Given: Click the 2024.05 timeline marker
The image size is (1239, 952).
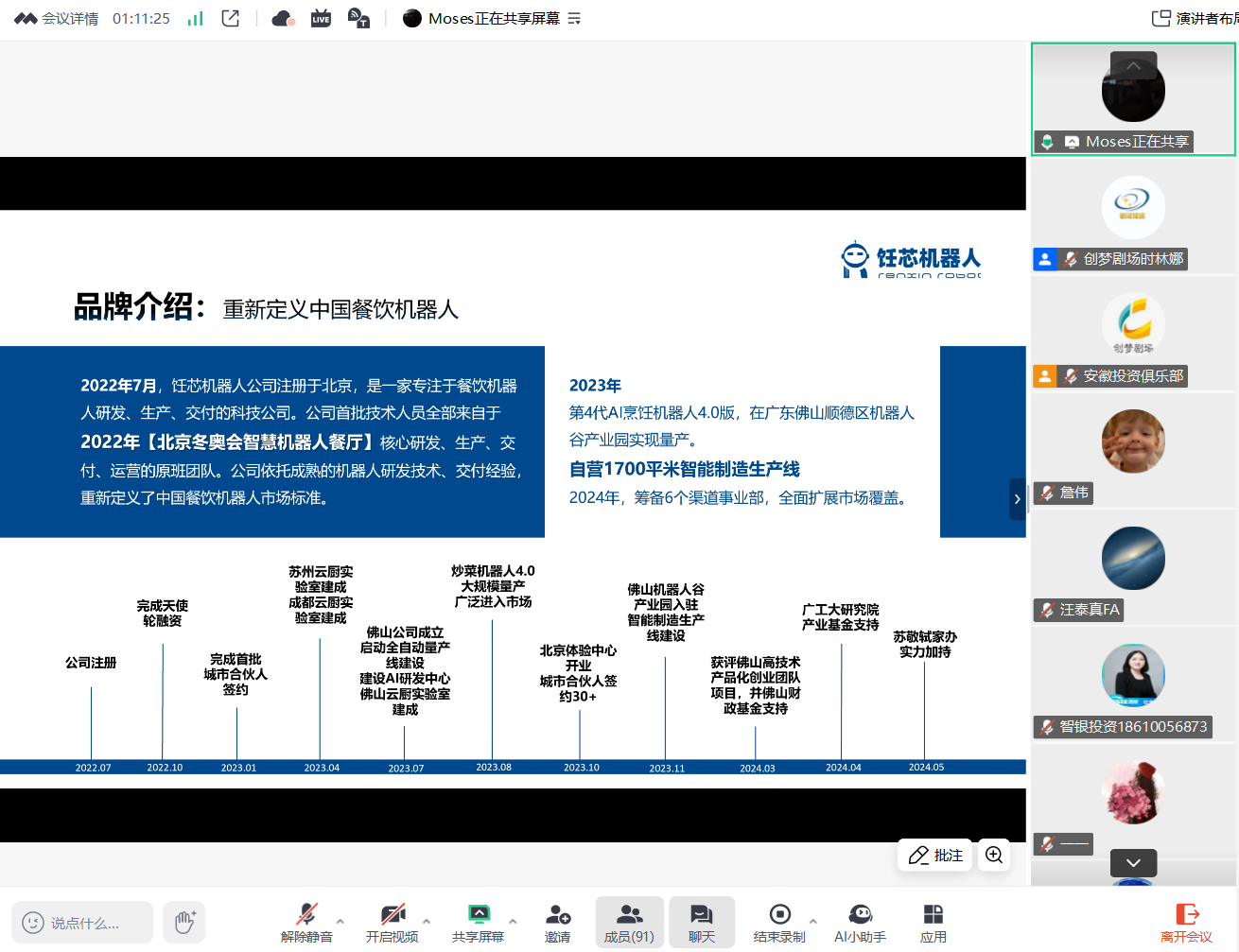Looking at the screenshot, I should point(926,767).
